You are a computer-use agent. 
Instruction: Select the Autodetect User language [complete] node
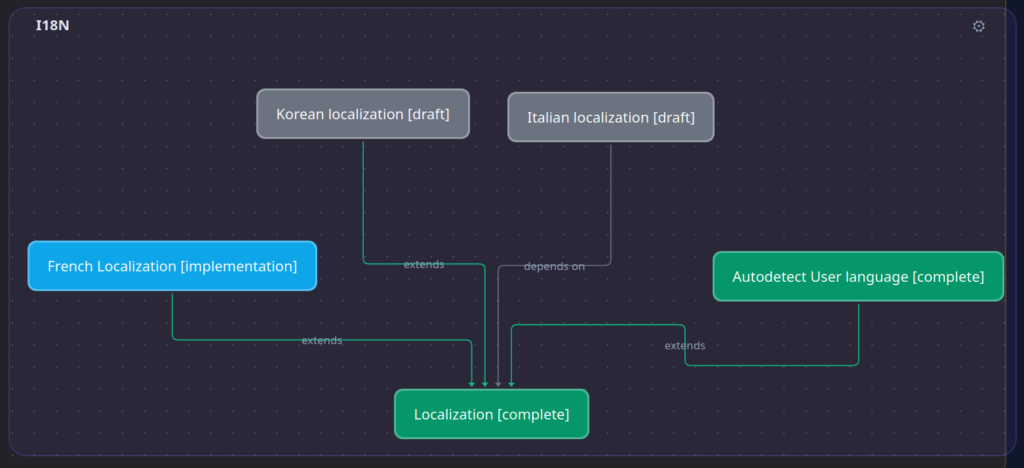(858, 276)
